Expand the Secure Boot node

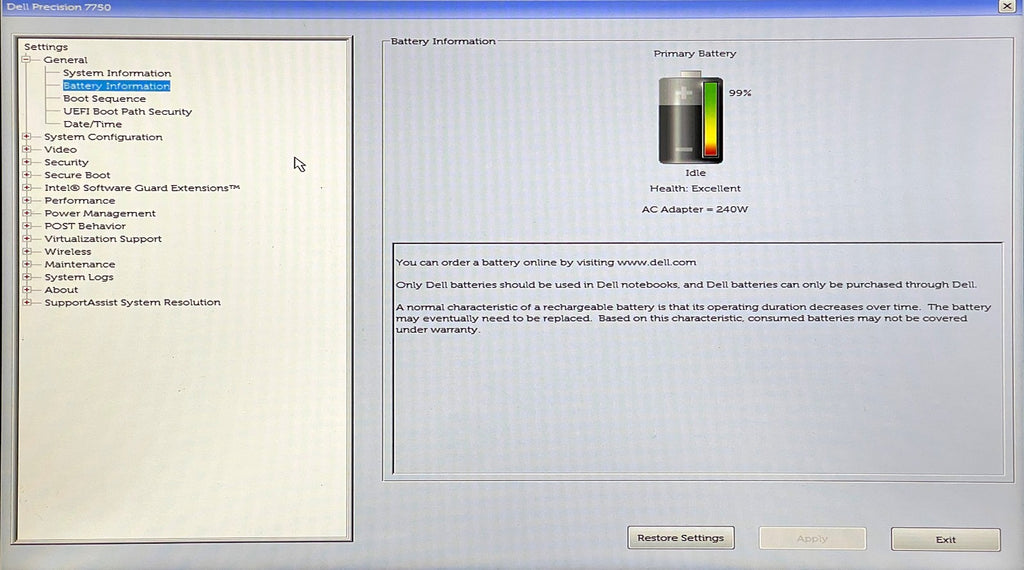27,175
